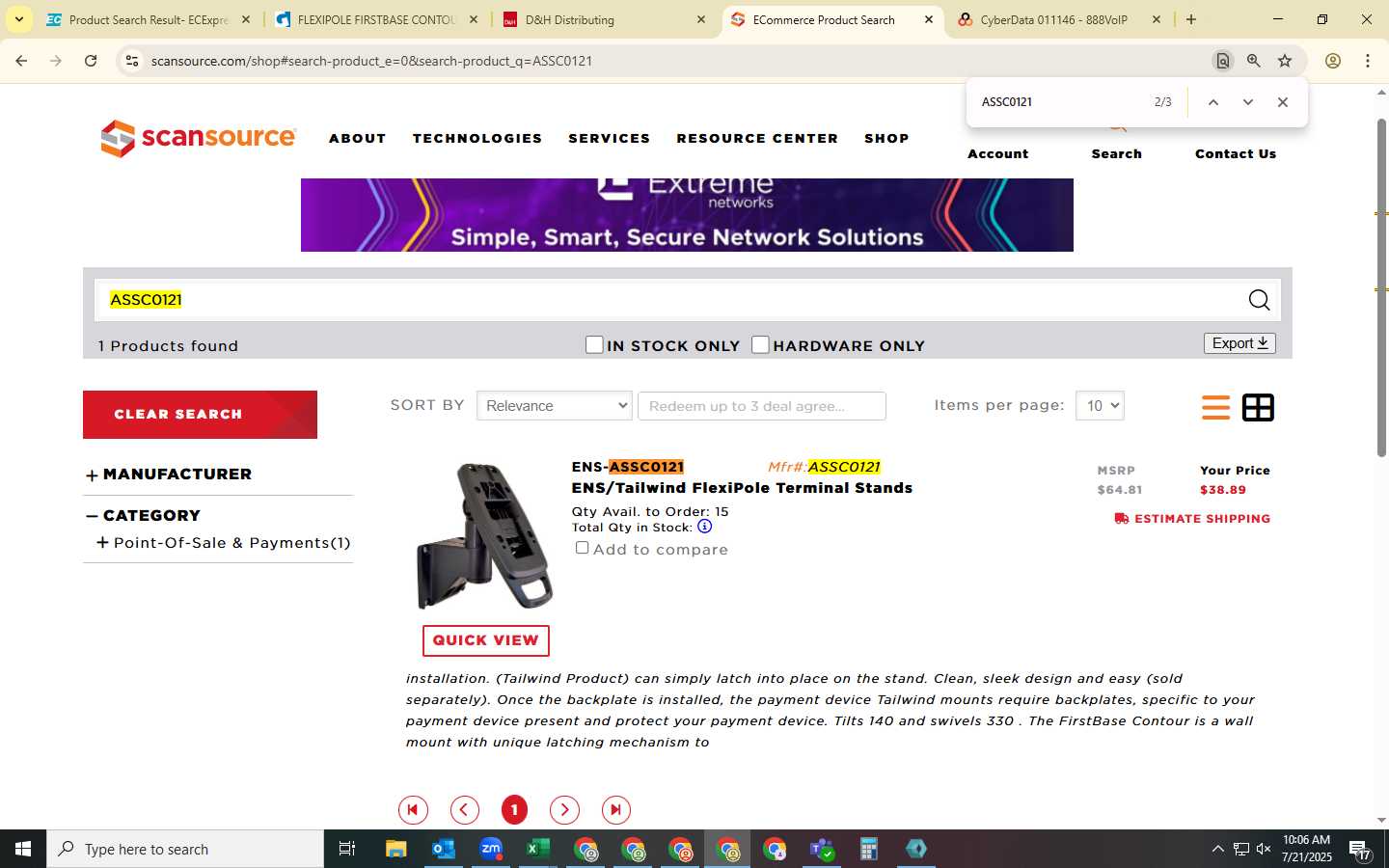The width and height of the screenshot is (1389, 868).
Task: Select current page number 1
Action: 514,810
